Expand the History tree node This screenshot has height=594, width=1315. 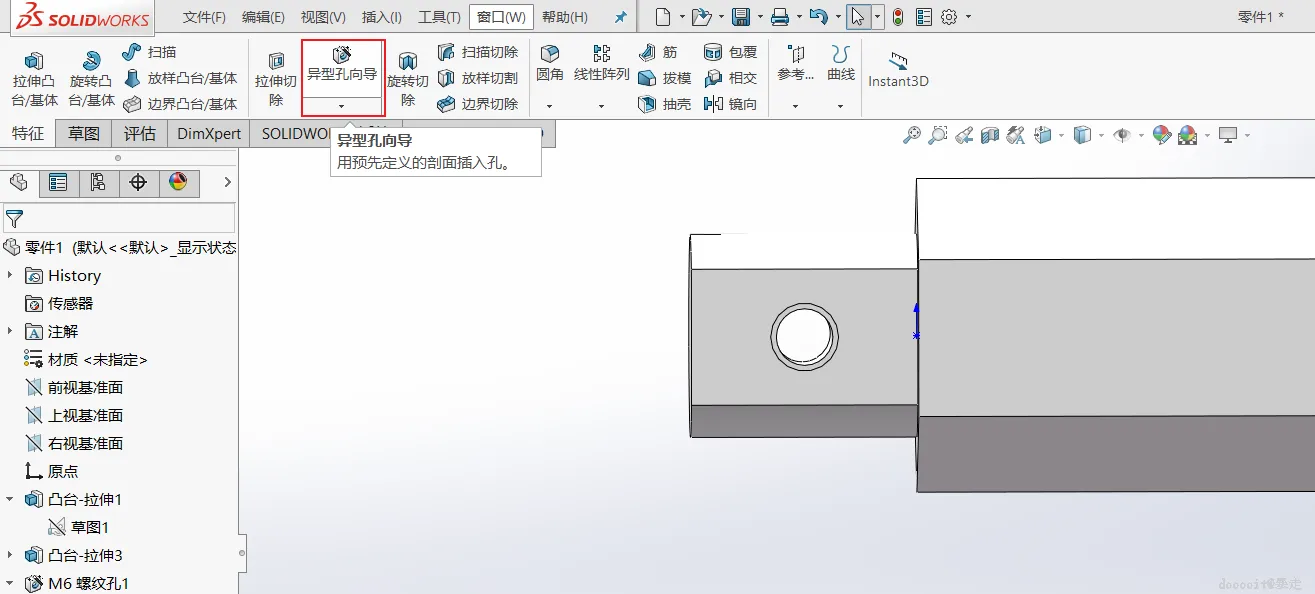click(10, 275)
